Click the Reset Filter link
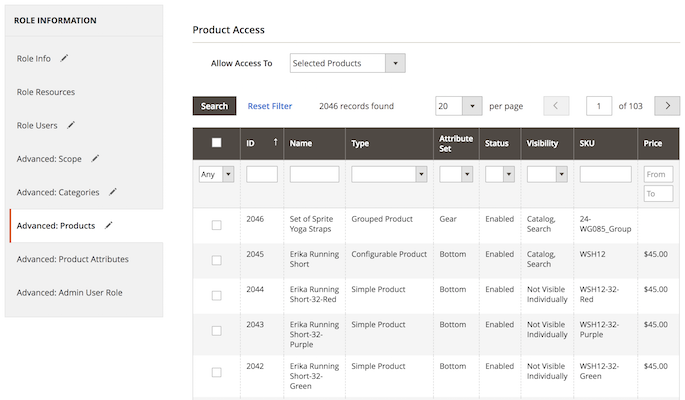 click(x=270, y=106)
